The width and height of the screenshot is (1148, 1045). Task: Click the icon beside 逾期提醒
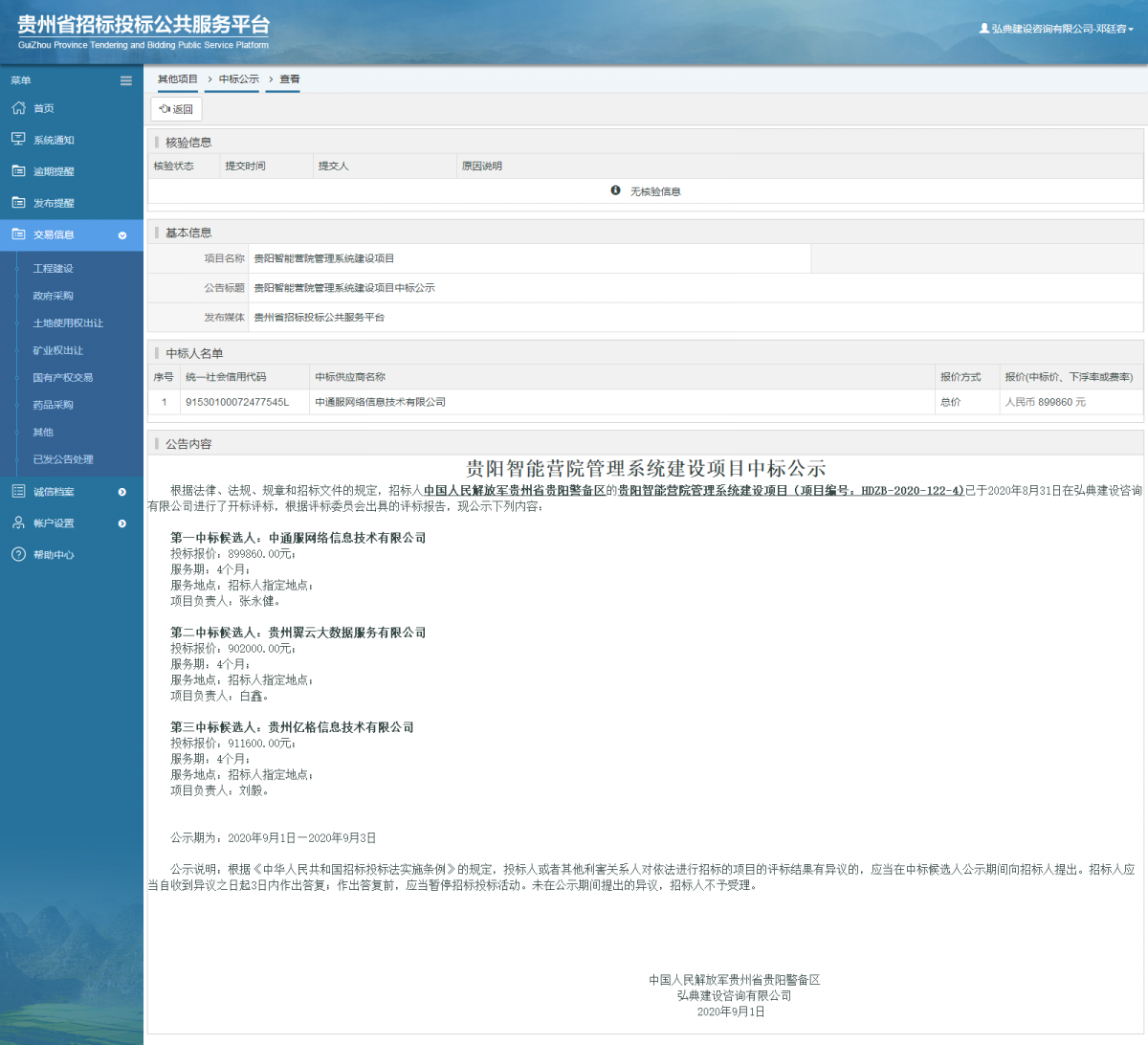[x=18, y=171]
